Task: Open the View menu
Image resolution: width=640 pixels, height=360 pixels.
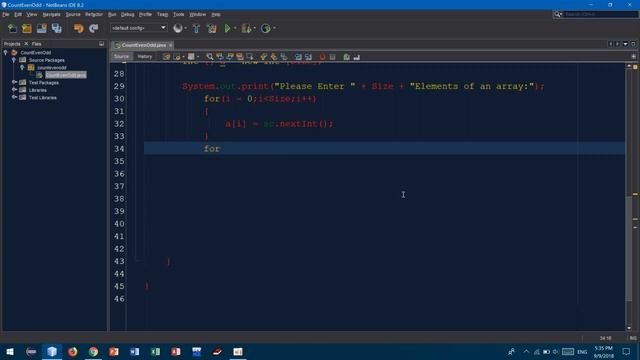Action: pyautogui.click(x=31, y=14)
